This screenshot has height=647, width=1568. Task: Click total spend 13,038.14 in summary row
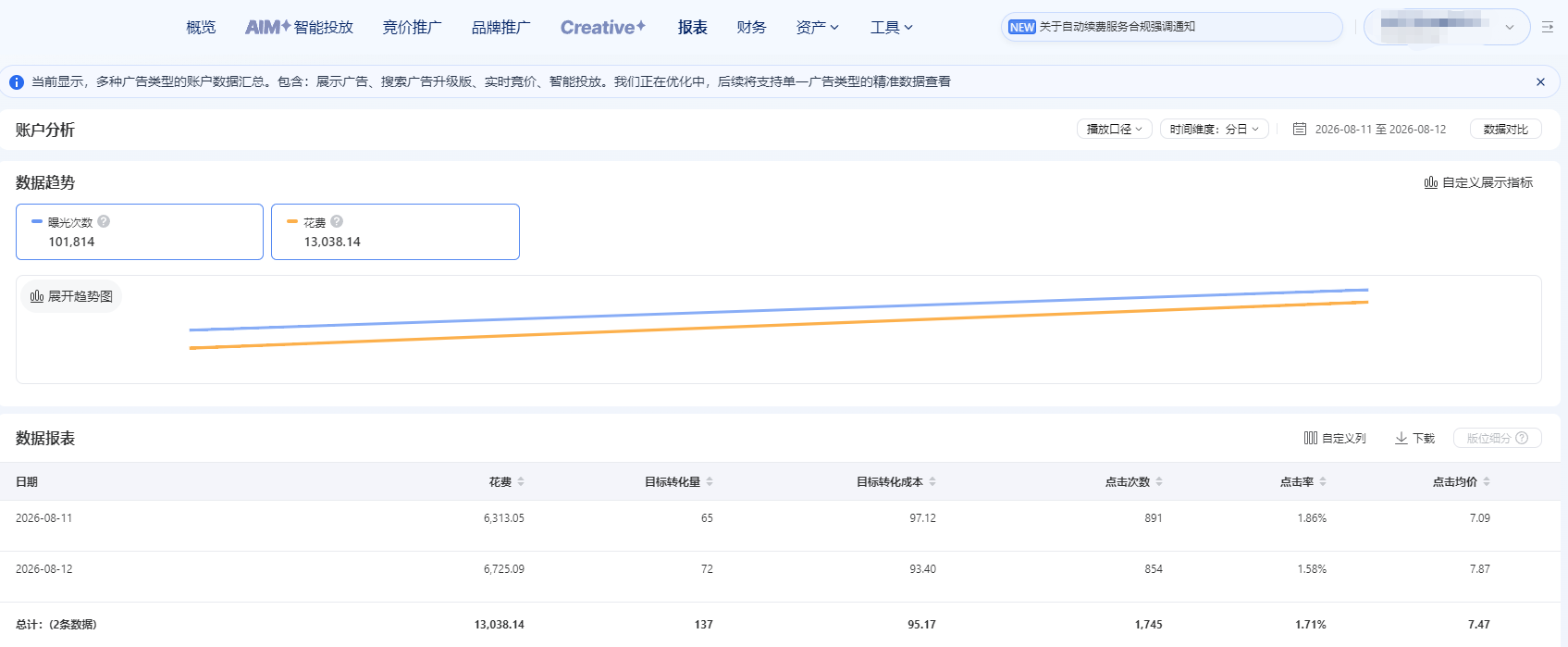click(x=500, y=625)
